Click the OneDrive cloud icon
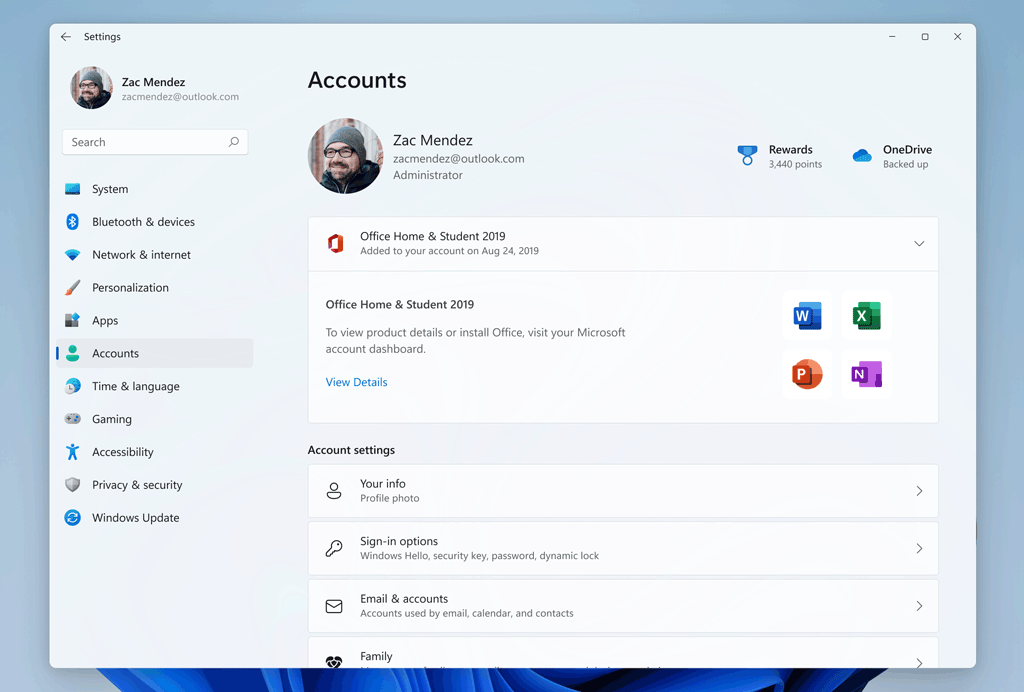Image resolution: width=1024 pixels, height=692 pixels. (x=861, y=155)
